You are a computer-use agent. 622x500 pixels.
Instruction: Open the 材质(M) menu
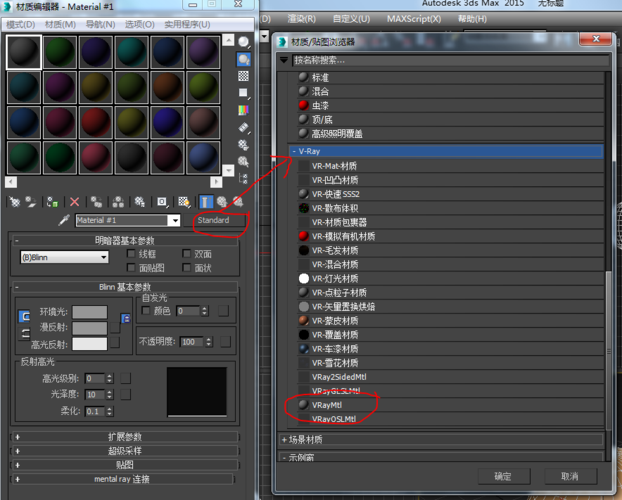[60, 25]
